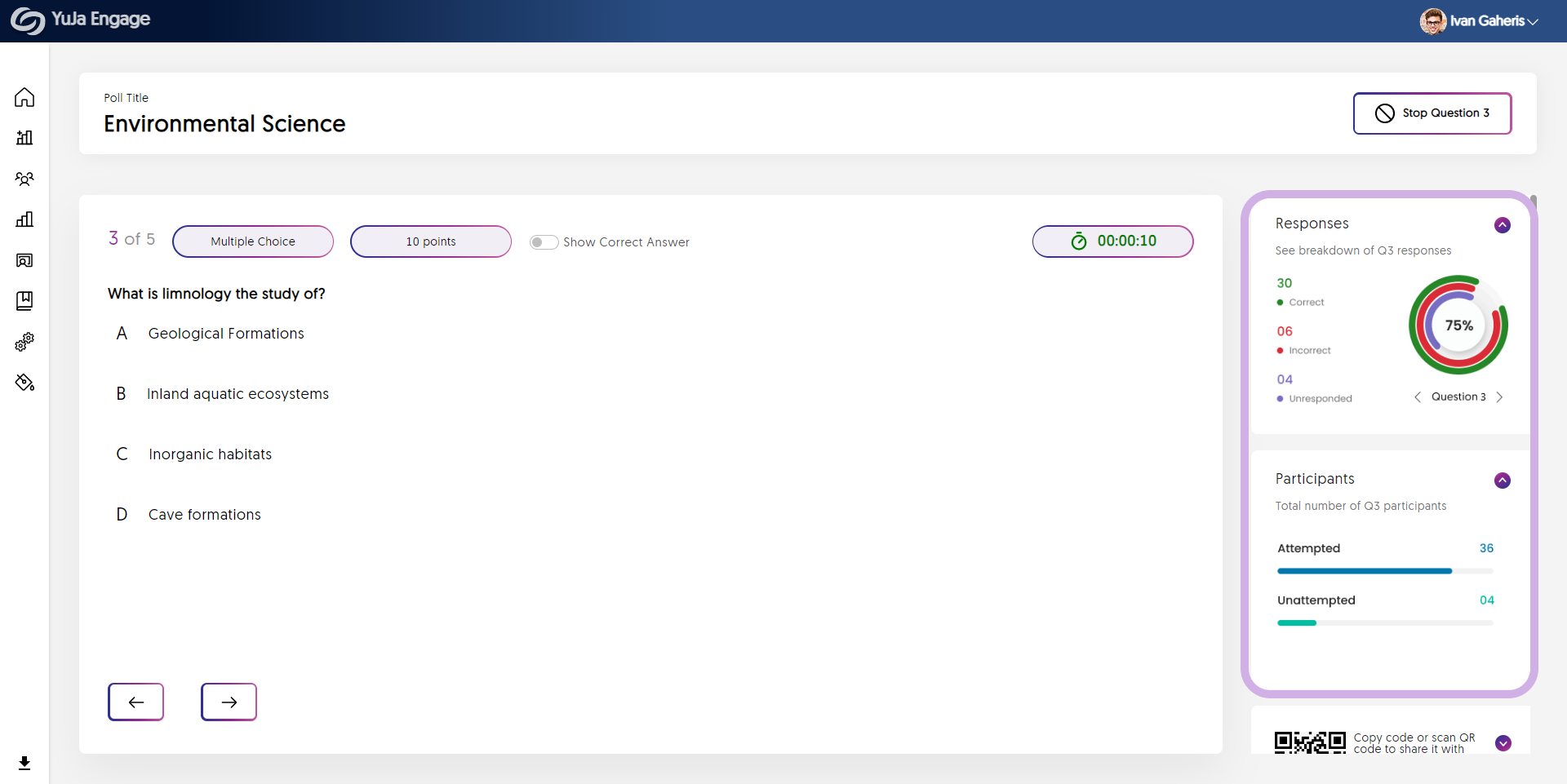Open the settings gears icon

click(x=24, y=342)
